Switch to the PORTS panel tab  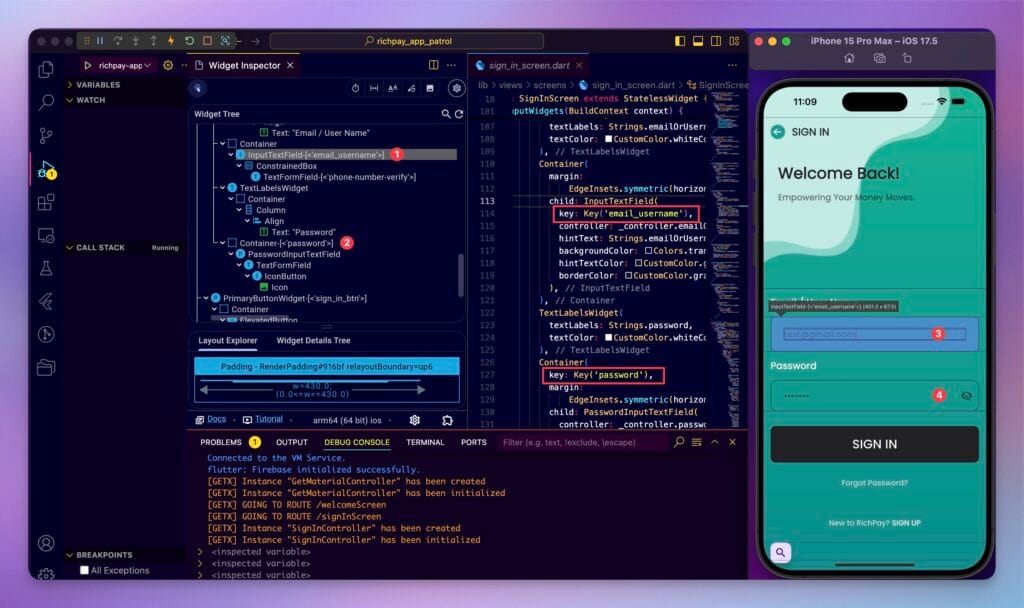click(x=473, y=442)
